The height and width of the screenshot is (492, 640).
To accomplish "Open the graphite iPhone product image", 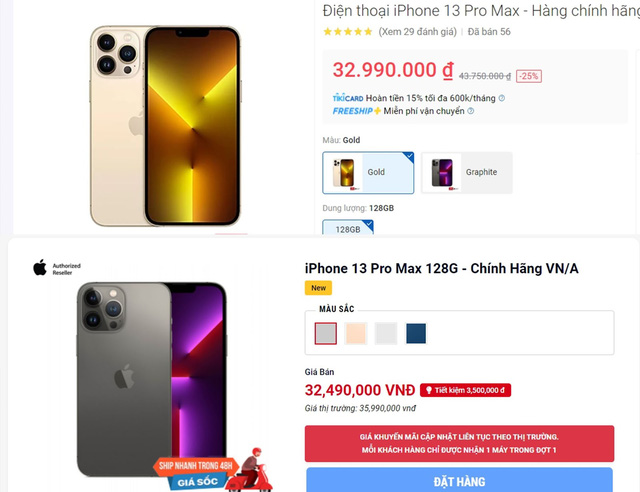I will 151,380.
